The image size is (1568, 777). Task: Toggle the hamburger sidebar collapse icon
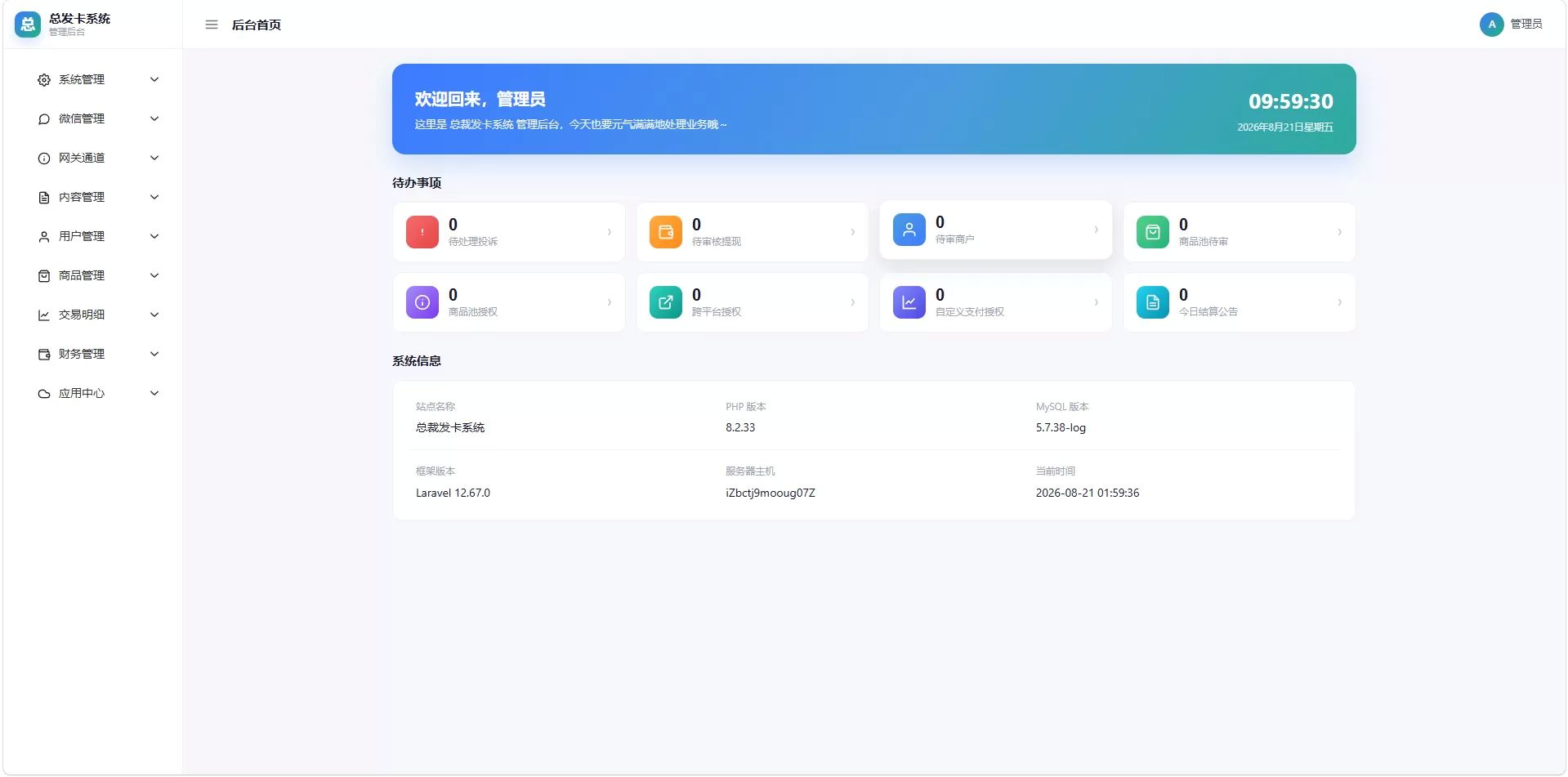click(x=212, y=25)
